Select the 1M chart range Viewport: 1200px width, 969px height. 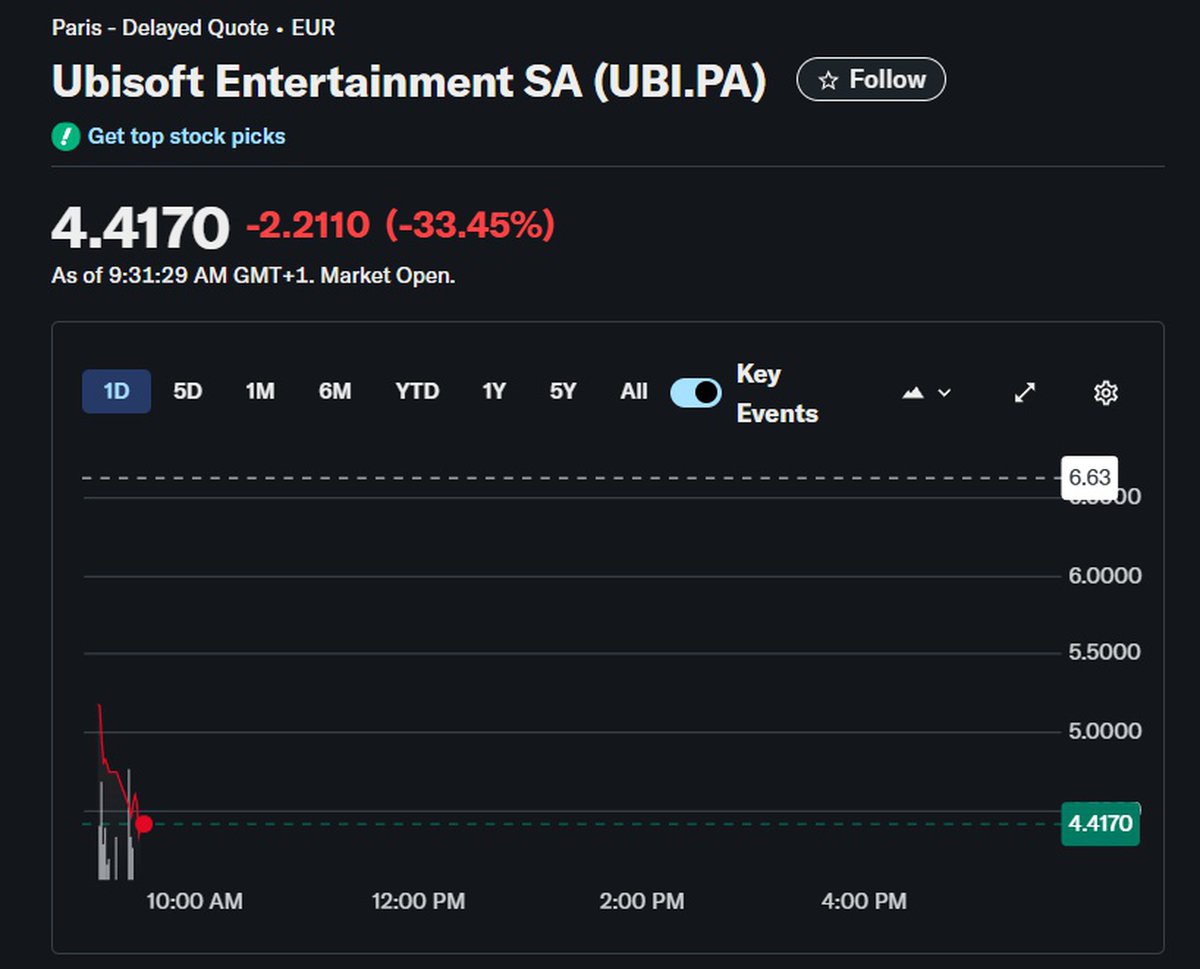click(x=260, y=392)
